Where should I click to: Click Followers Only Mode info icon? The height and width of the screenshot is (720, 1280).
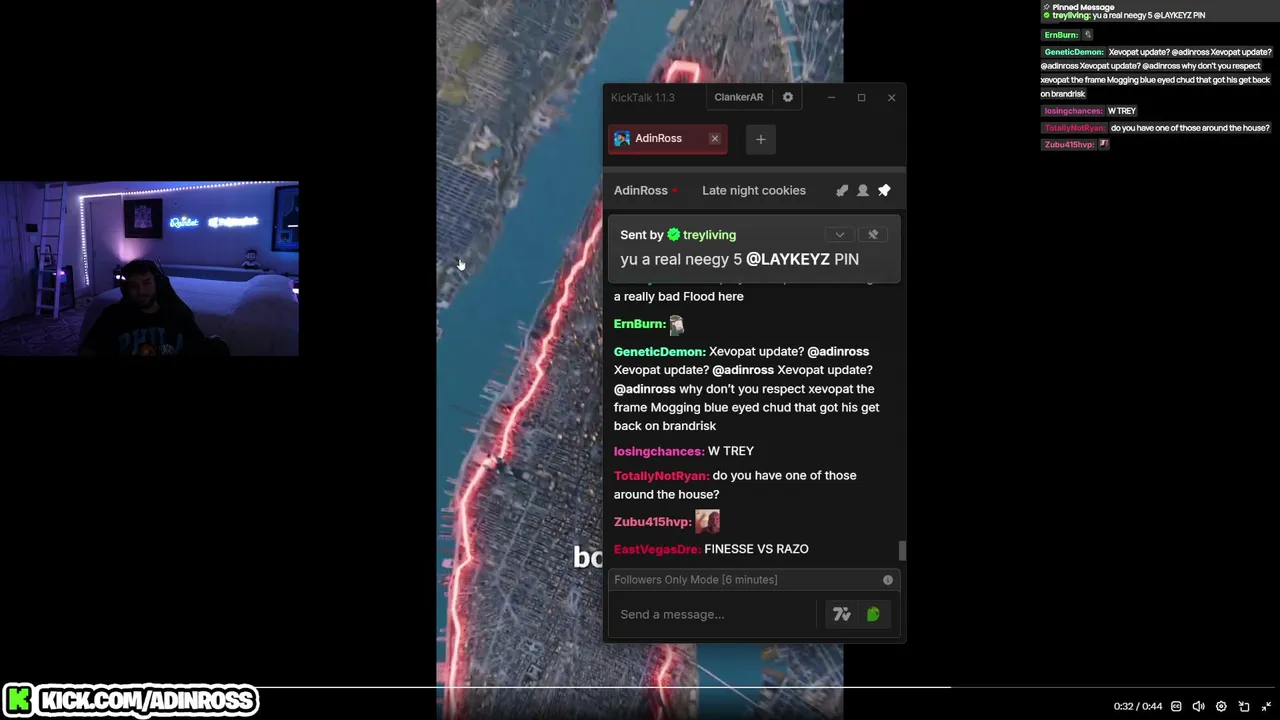(888, 580)
